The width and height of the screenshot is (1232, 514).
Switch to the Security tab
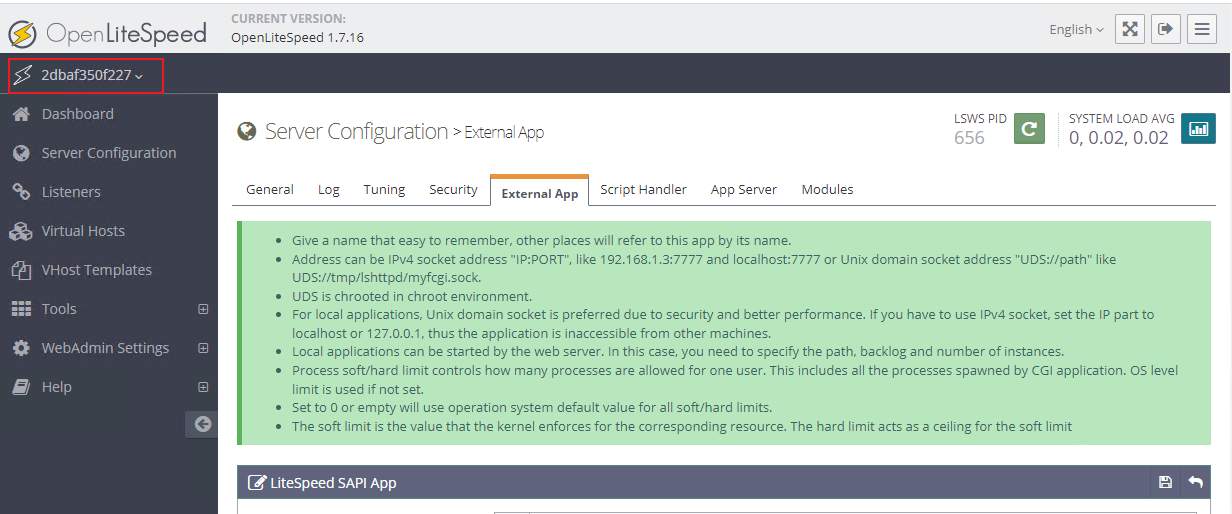pyautogui.click(x=453, y=189)
